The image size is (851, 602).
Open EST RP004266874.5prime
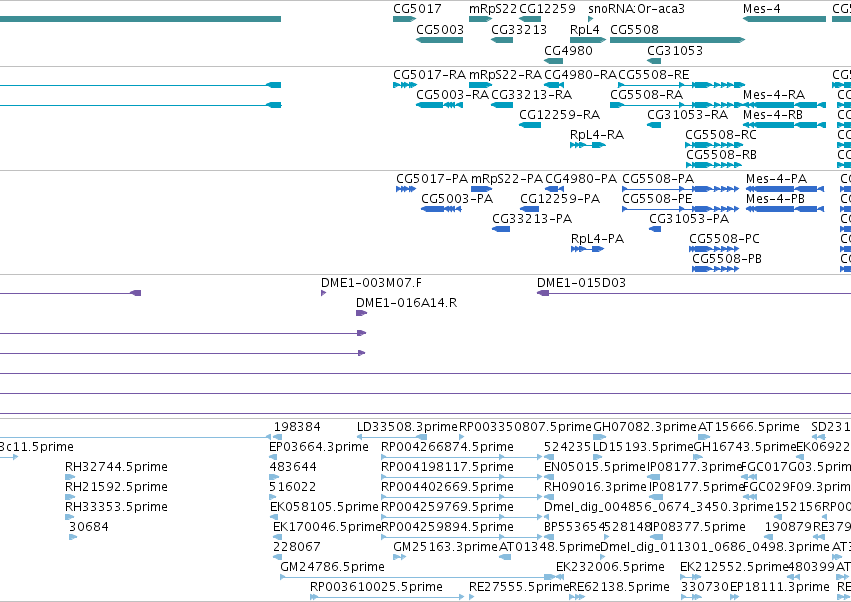tap(447, 447)
